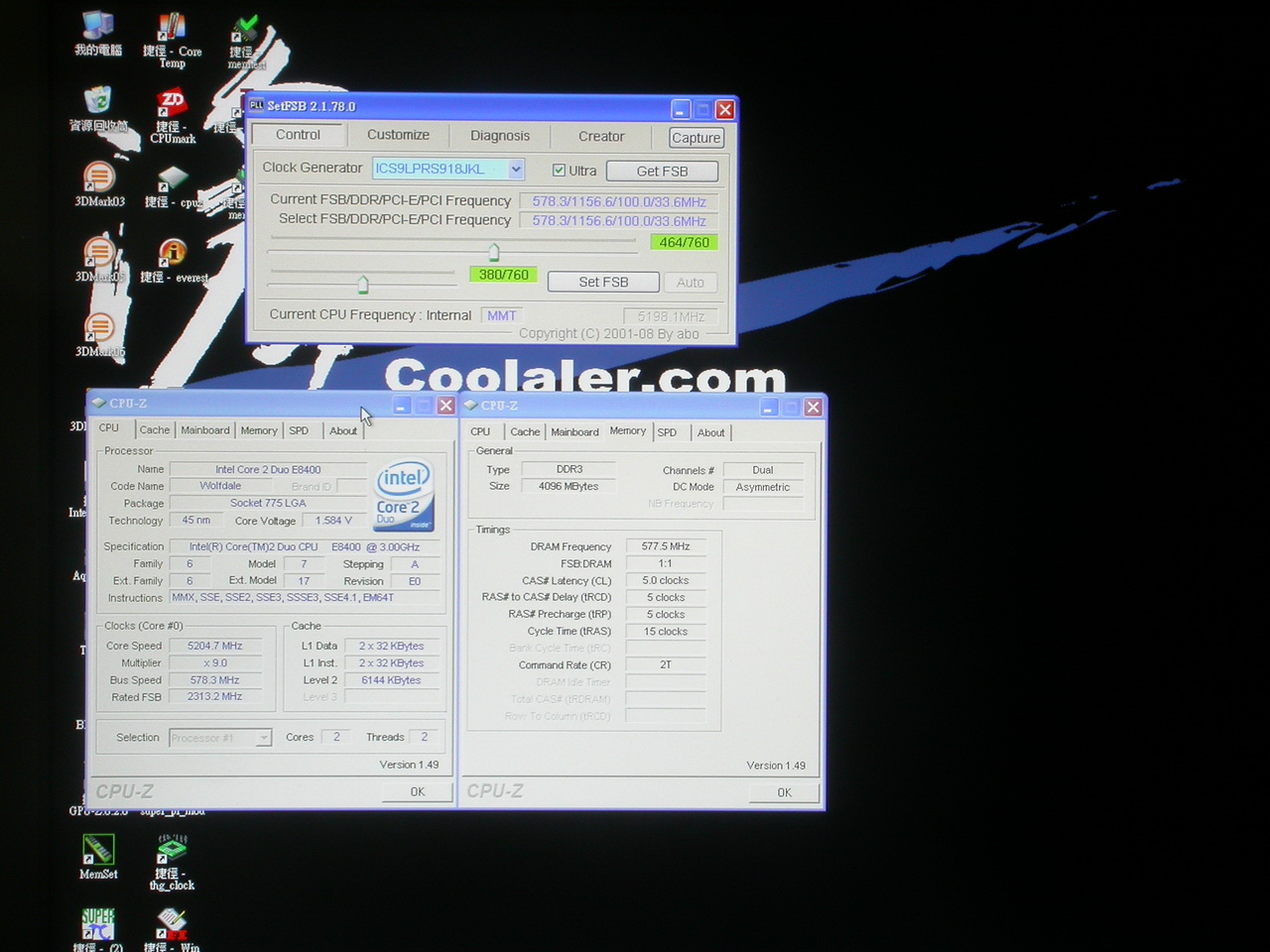Select Mainboard tab in left CPU-Z window

click(205, 430)
